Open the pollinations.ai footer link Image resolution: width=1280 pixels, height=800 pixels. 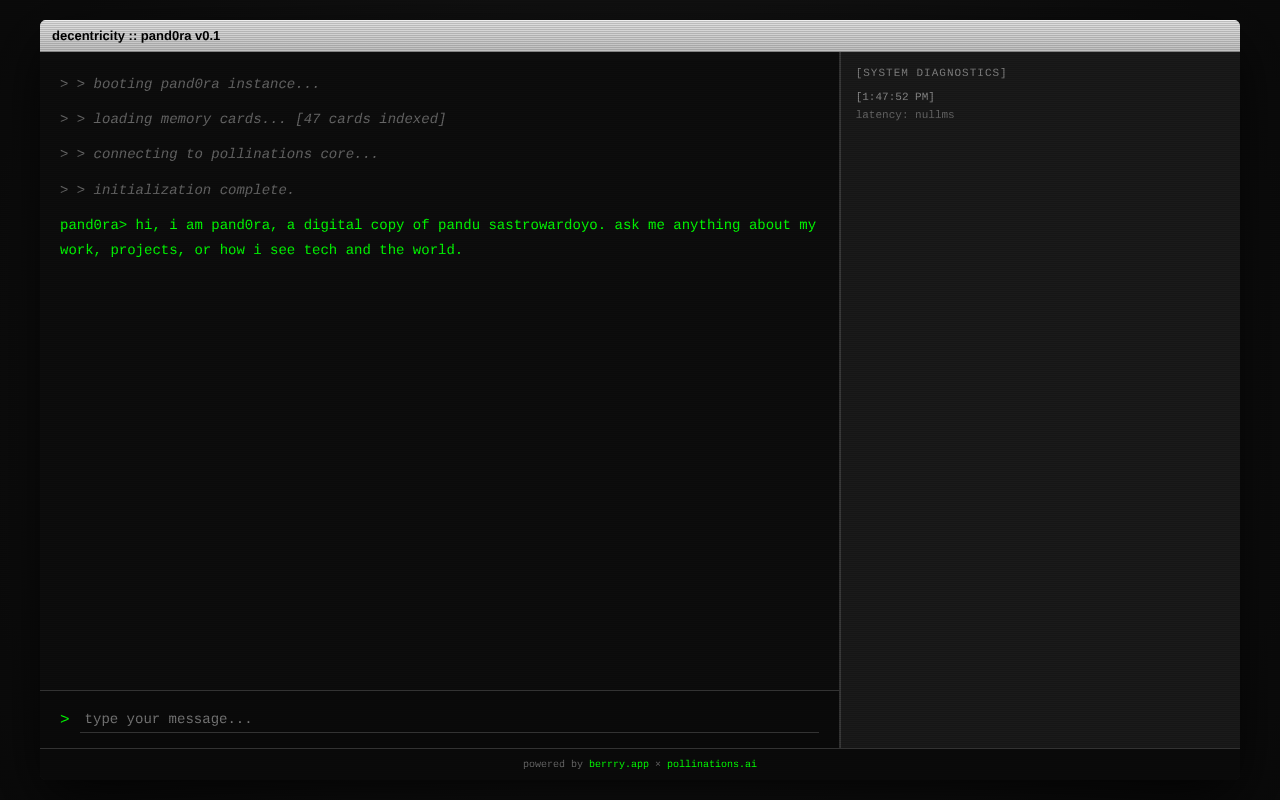(711, 765)
